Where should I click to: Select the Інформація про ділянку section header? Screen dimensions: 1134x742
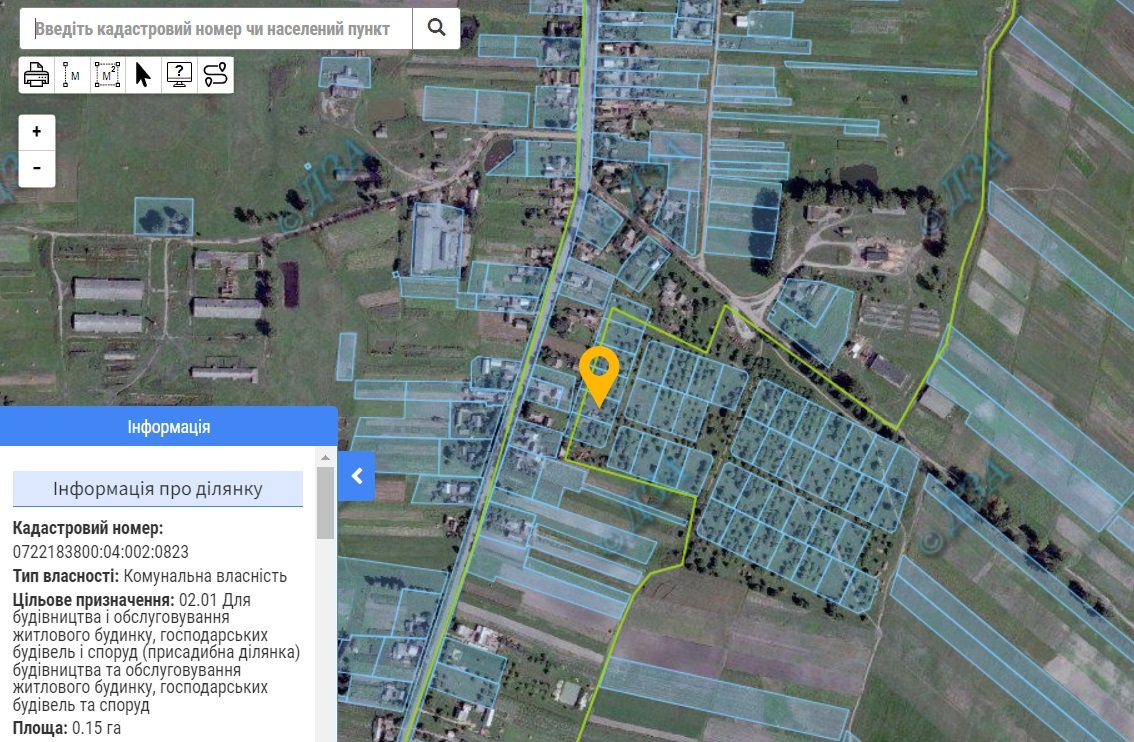point(158,489)
